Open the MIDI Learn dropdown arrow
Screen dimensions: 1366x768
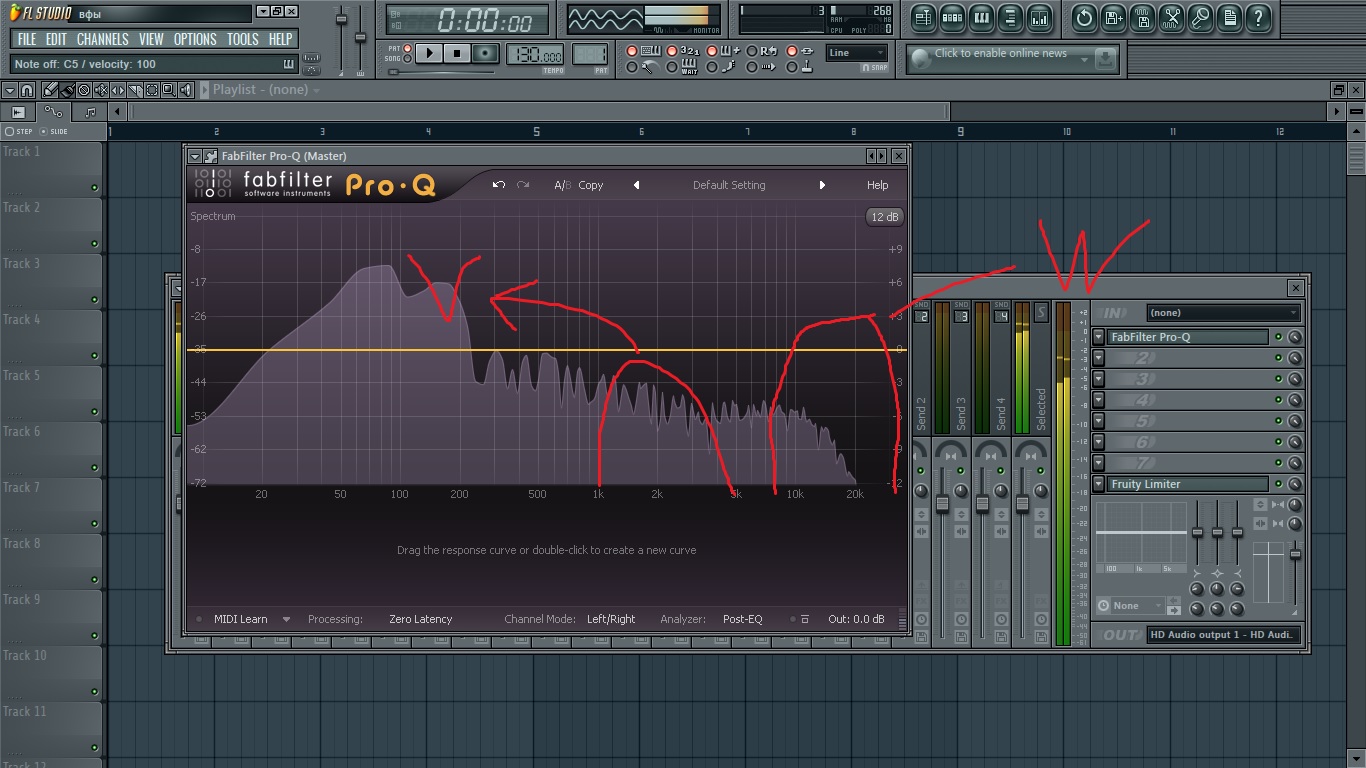(x=286, y=619)
